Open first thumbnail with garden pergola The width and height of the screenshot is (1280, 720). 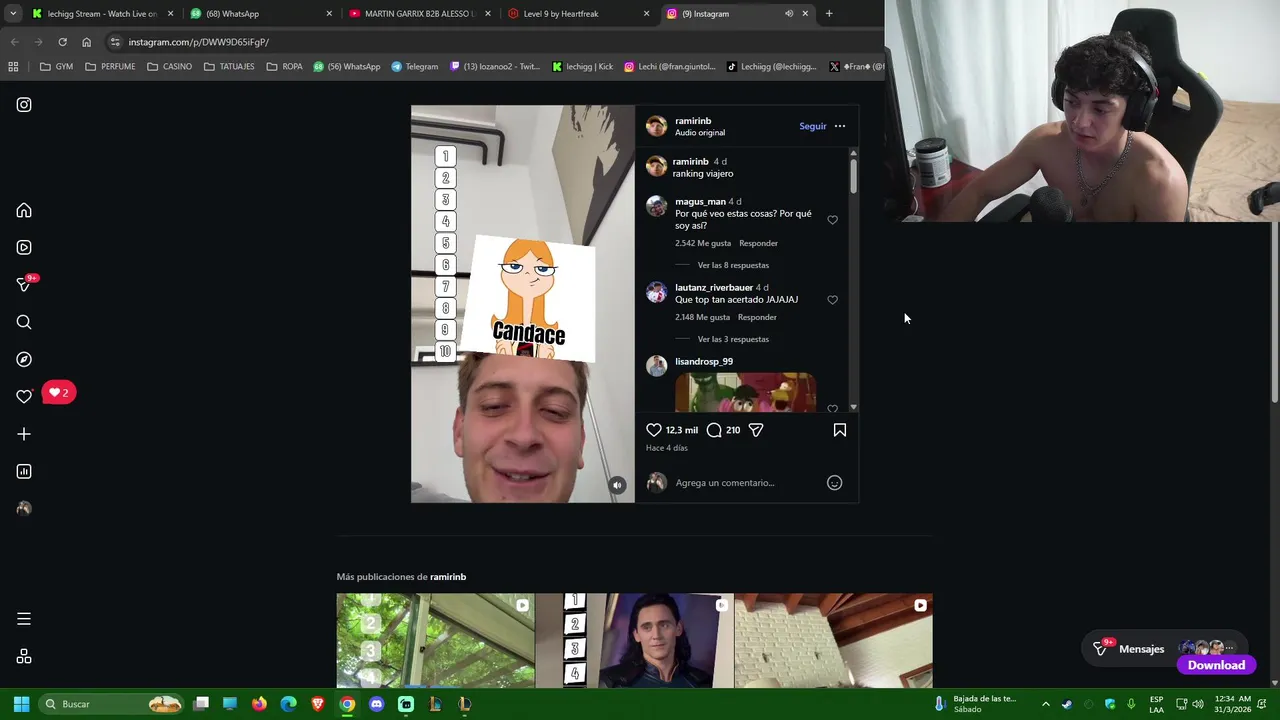pos(435,640)
